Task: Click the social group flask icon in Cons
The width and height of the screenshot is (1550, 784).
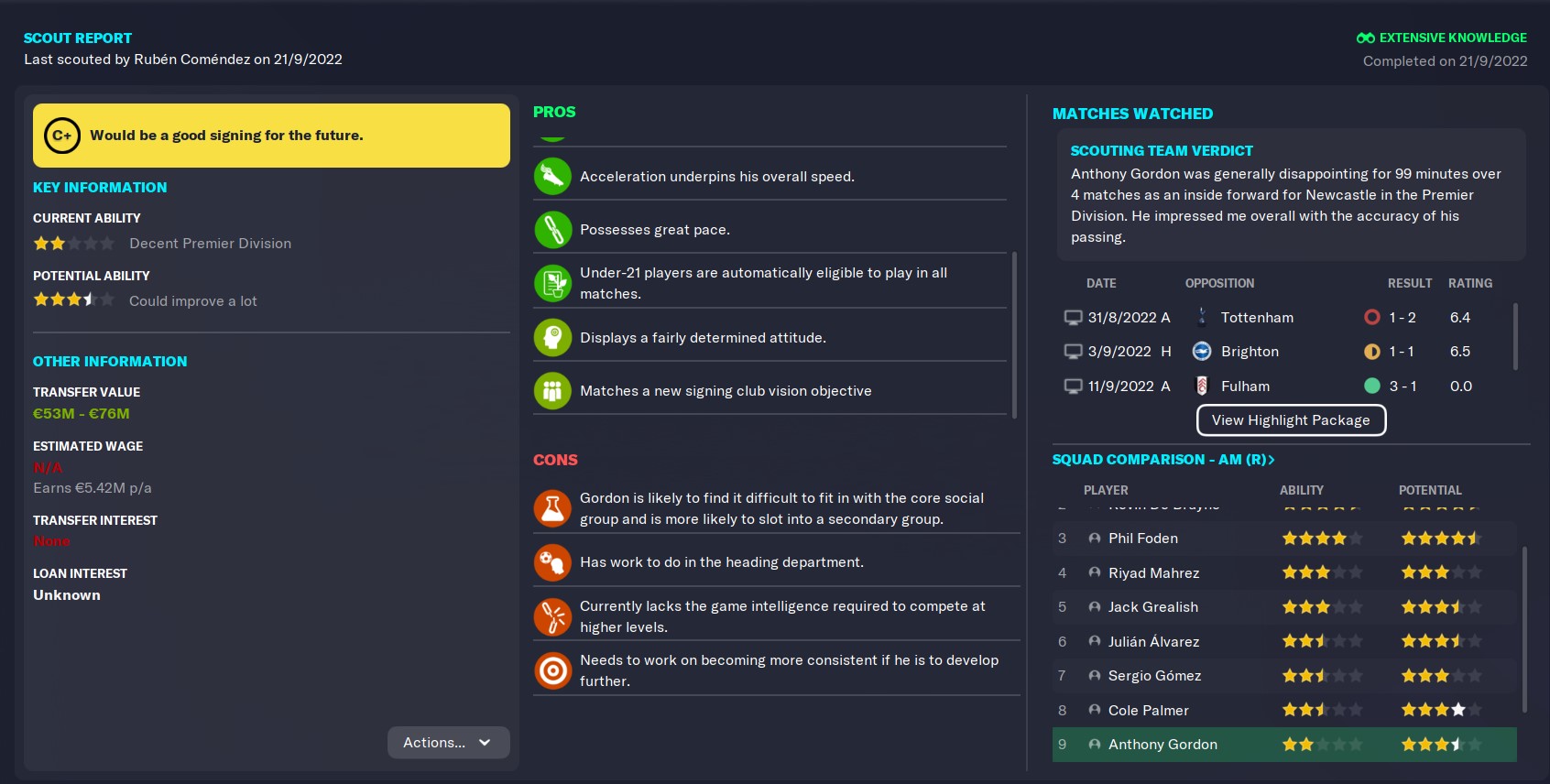Action: click(552, 508)
